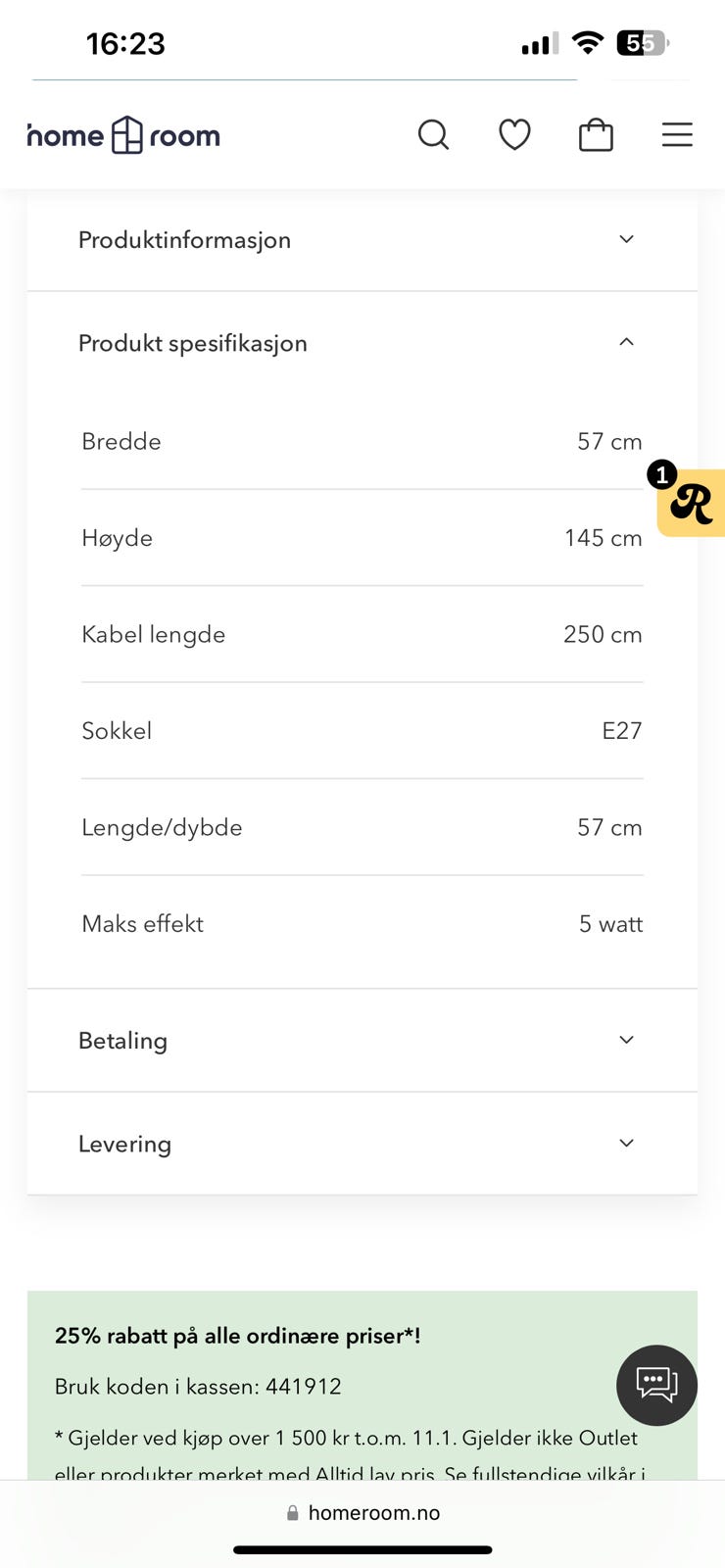
Task: Click the homeroom logo
Action: (123, 135)
